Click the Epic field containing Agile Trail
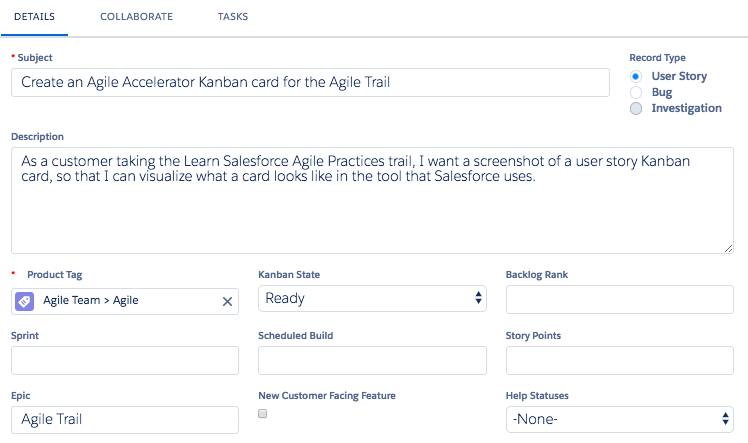This screenshot has width=748, height=443. point(125,420)
